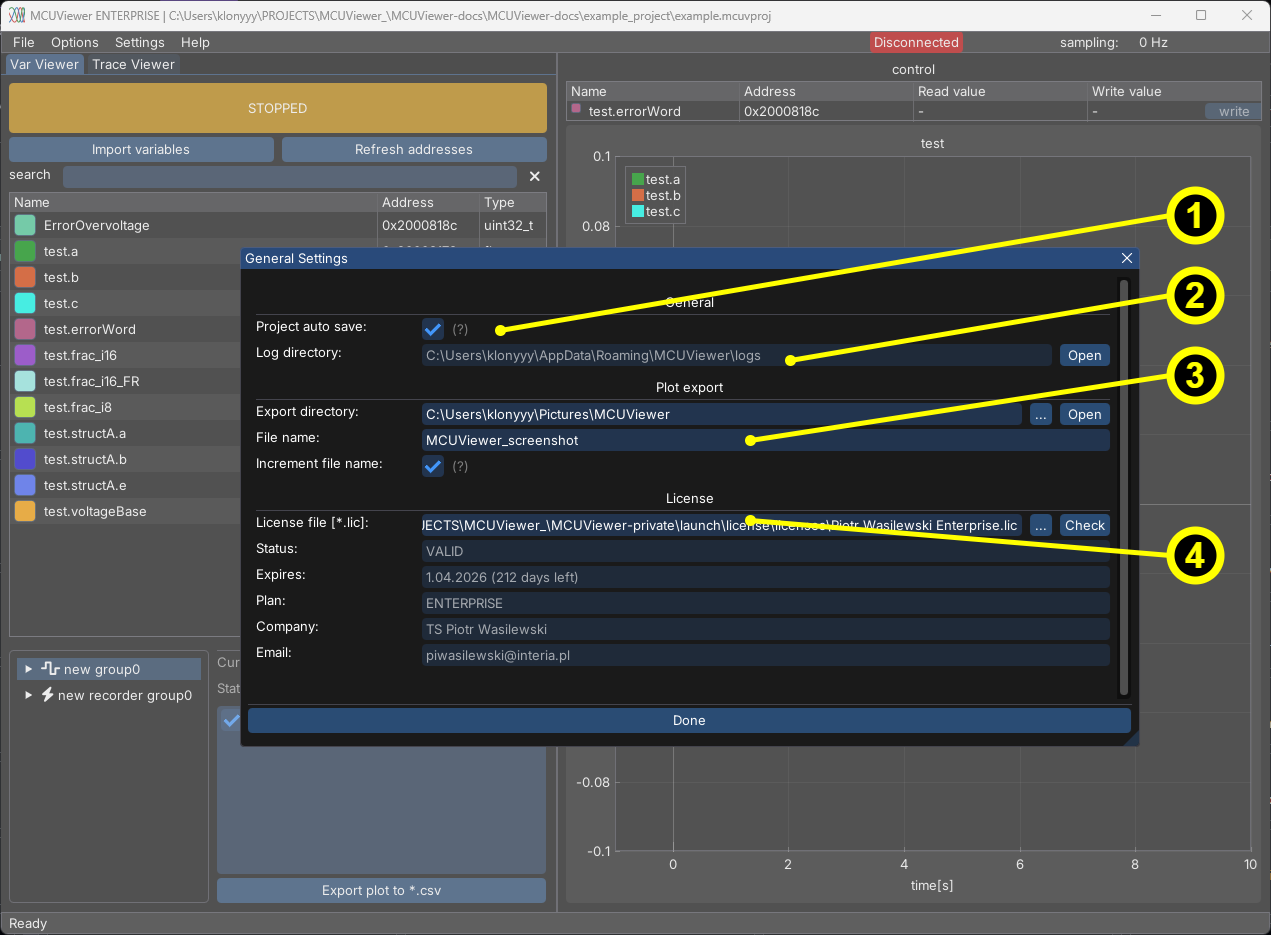Uncheck the Increment file name checkbox
The image size is (1272, 937).
[433, 466]
